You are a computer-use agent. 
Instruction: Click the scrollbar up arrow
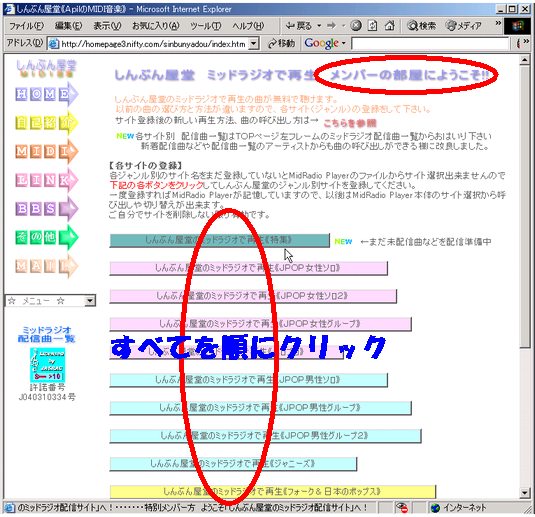525,60
